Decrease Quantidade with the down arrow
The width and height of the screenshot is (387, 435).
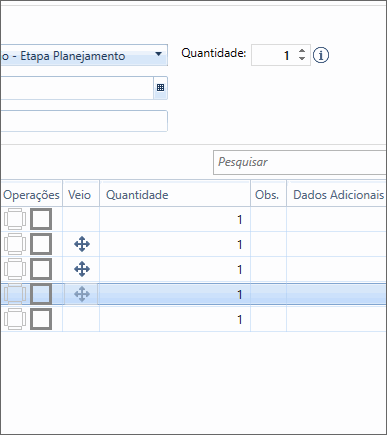[x=302, y=59]
